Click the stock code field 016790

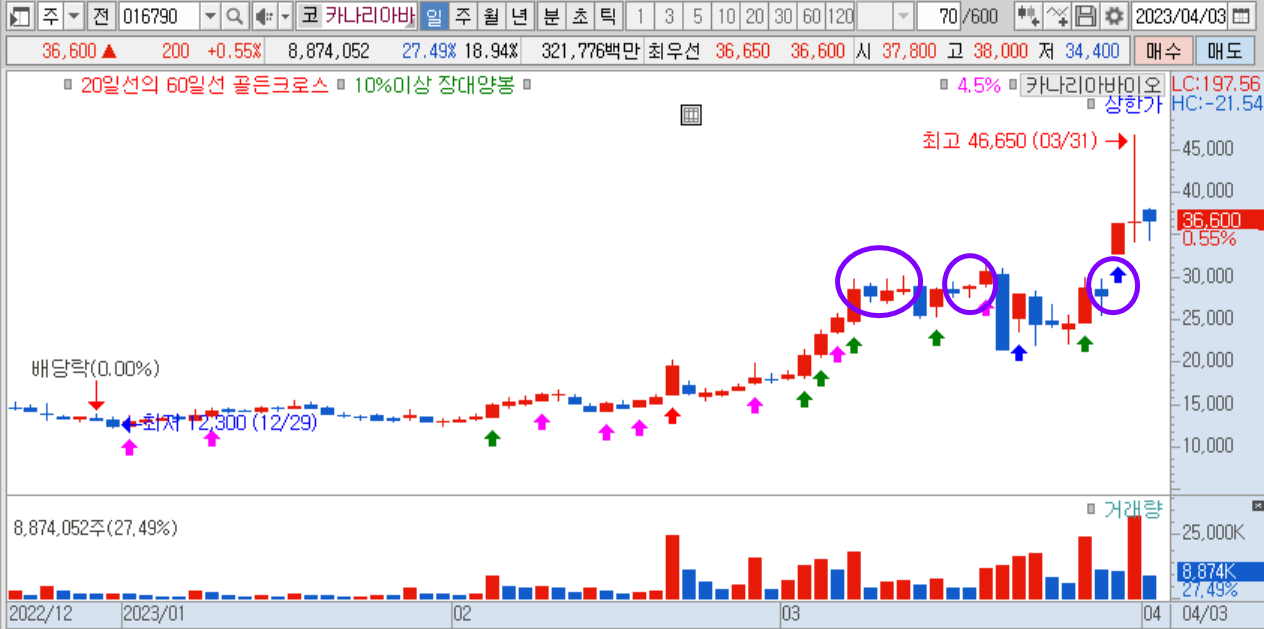pos(158,15)
